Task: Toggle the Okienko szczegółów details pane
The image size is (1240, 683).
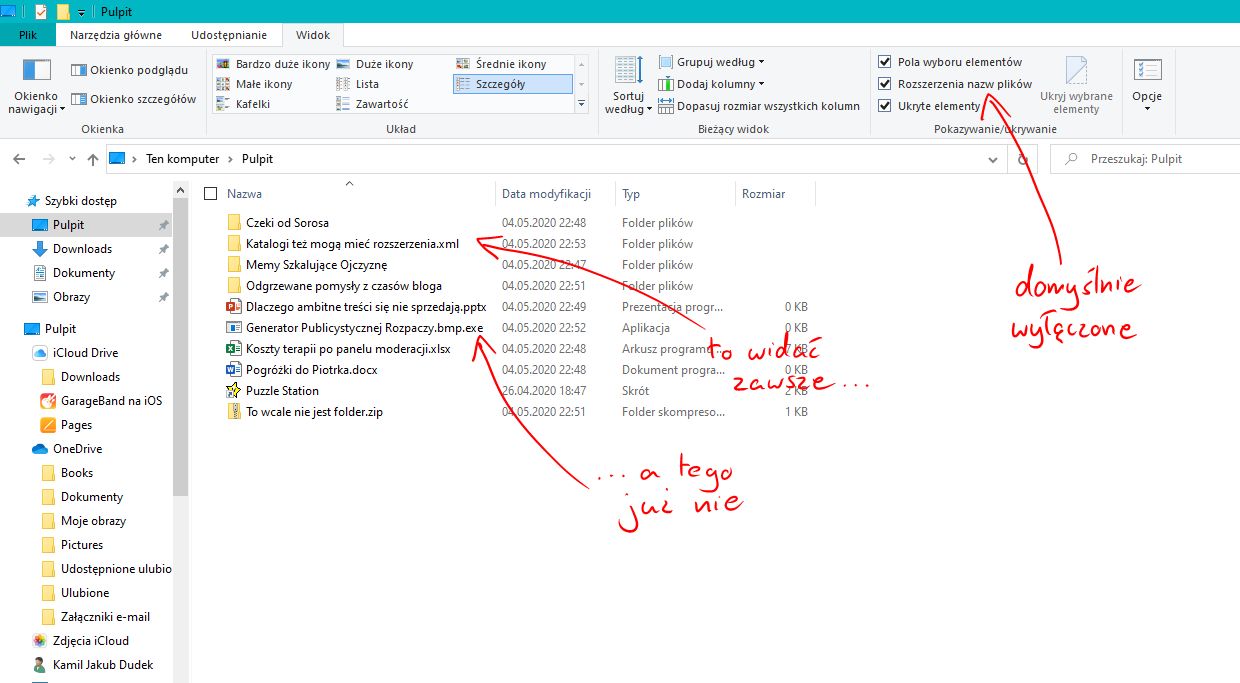Action: pos(134,99)
